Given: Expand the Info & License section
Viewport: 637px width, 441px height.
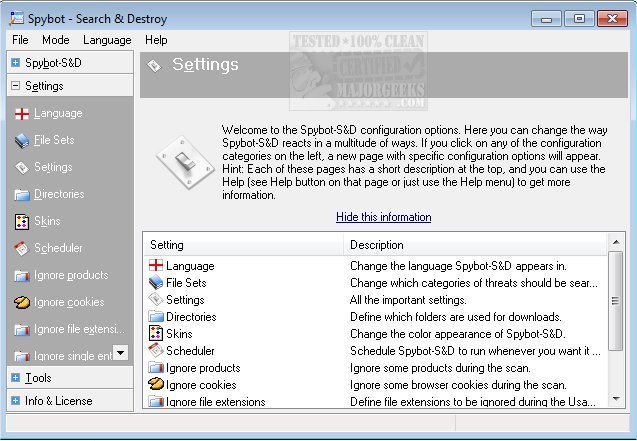Looking at the screenshot, I should coord(15,401).
